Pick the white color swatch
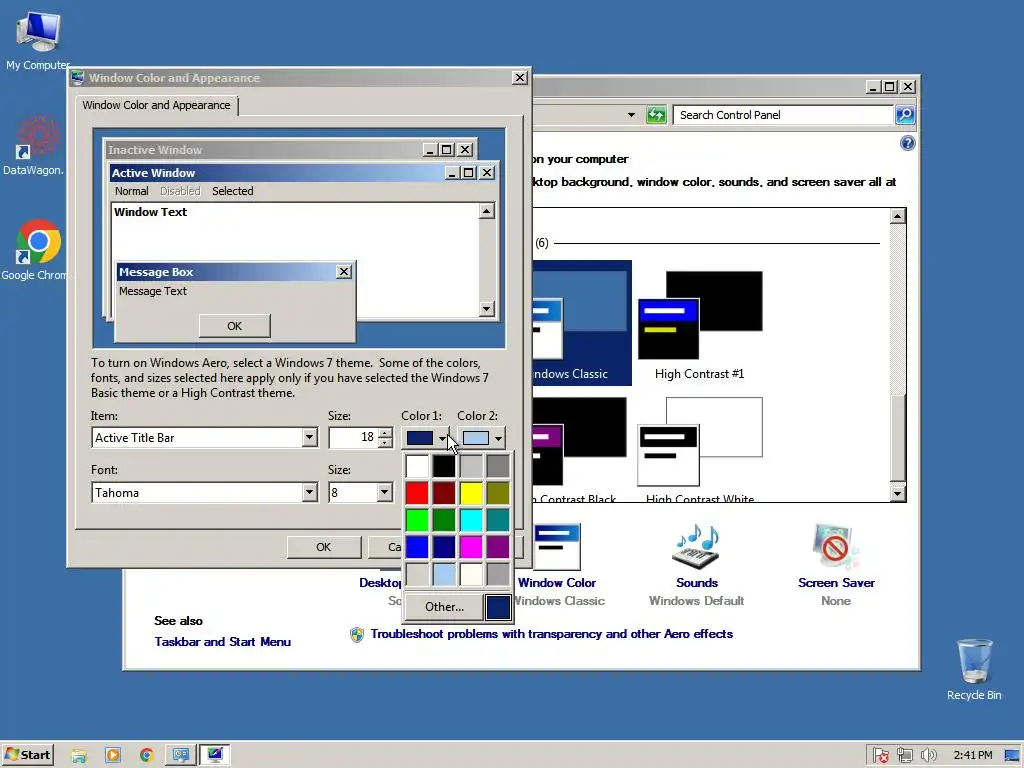The width and height of the screenshot is (1024, 768). [417, 466]
